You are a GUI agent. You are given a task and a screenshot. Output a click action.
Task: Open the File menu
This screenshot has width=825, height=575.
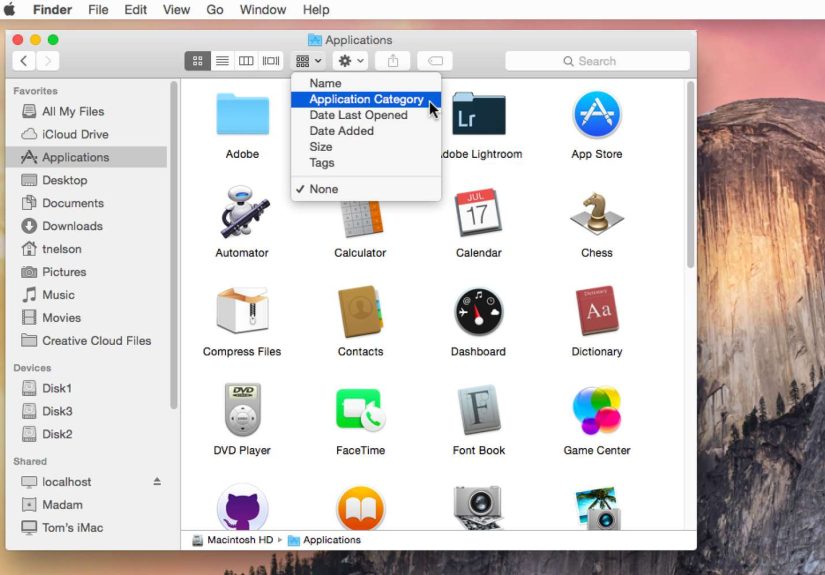click(98, 9)
